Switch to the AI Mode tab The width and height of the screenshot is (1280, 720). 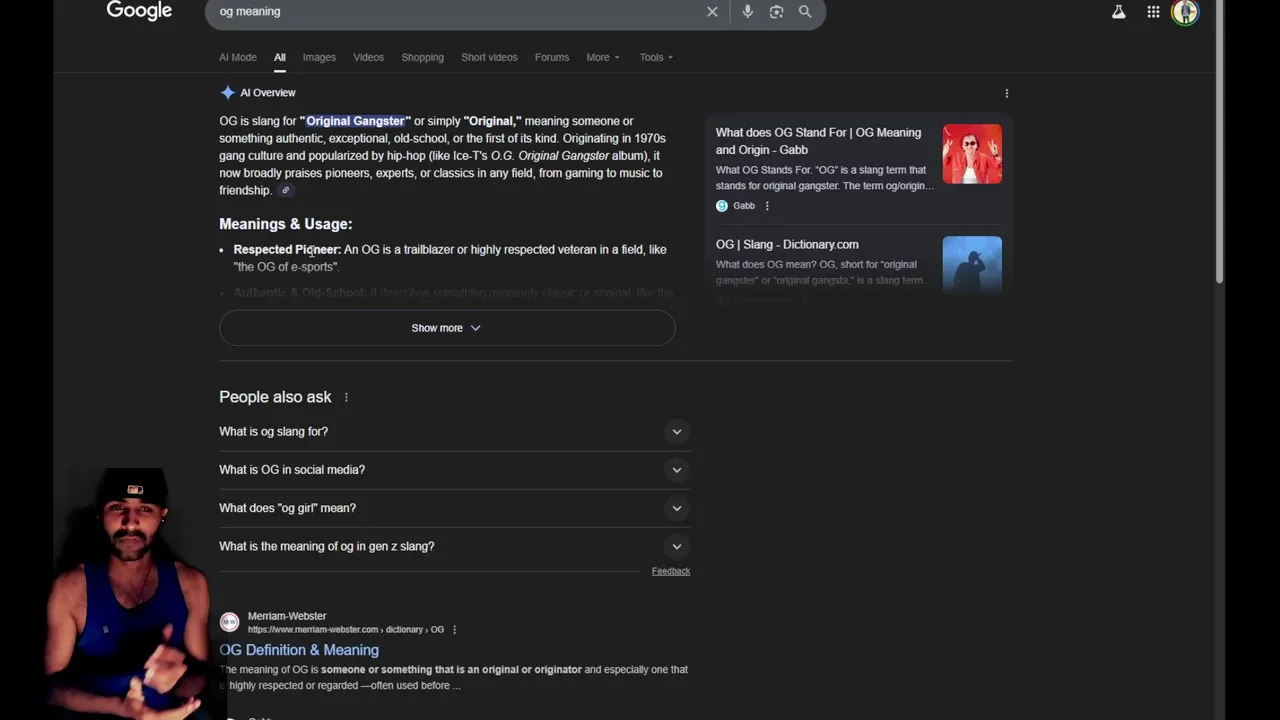(x=238, y=57)
